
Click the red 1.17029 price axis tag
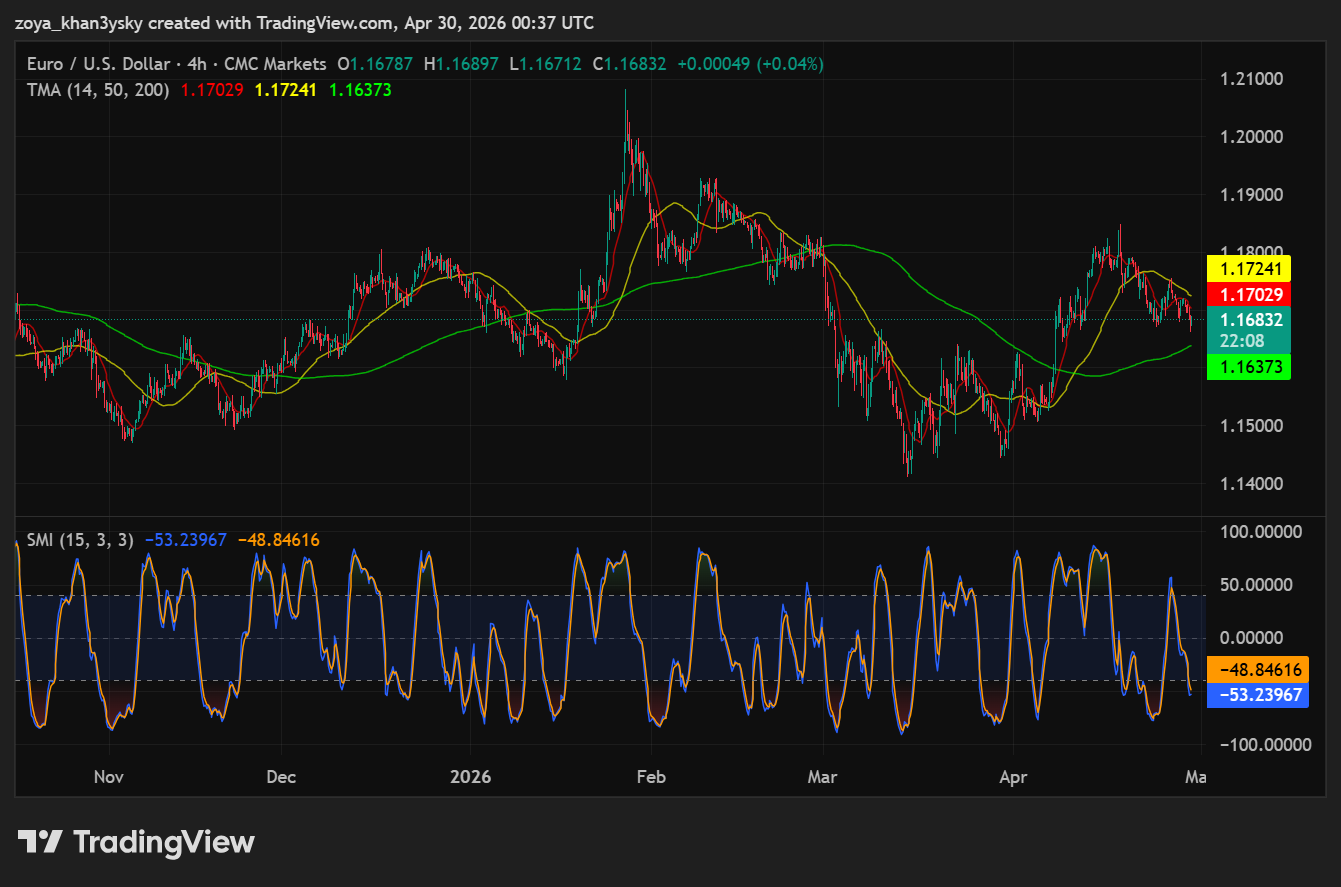1249,294
